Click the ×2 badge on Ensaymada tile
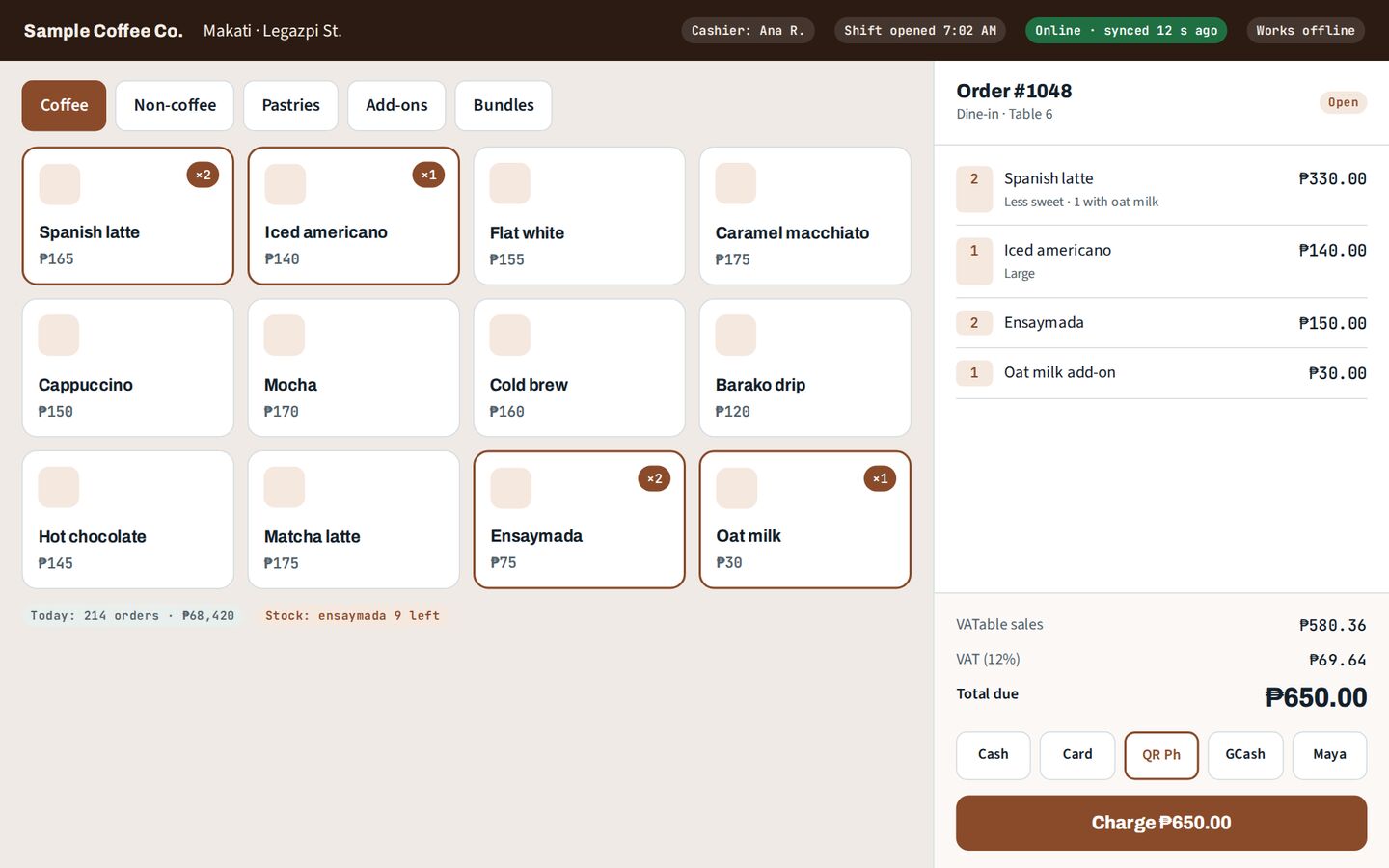This screenshot has width=1389, height=868. (654, 478)
